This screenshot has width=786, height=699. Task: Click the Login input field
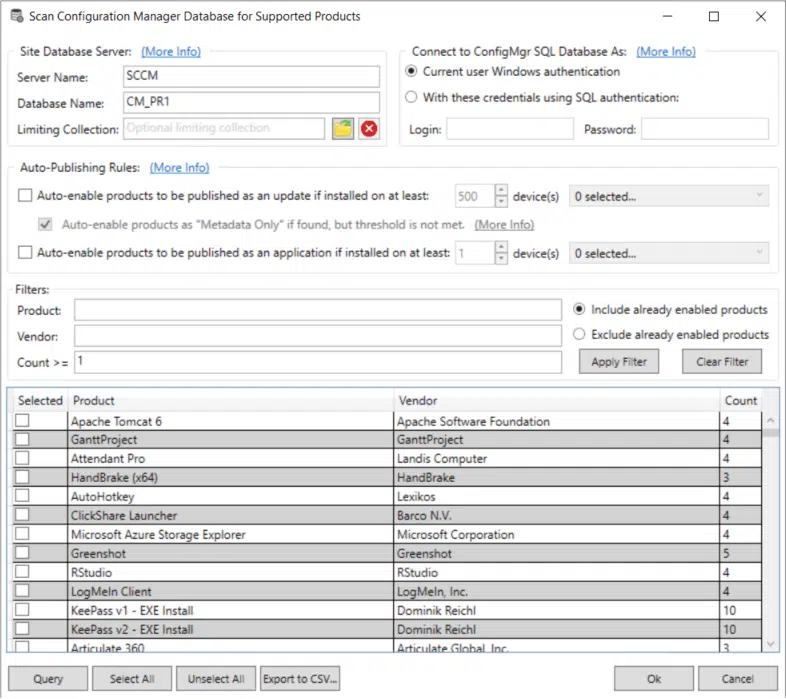[x=510, y=129]
